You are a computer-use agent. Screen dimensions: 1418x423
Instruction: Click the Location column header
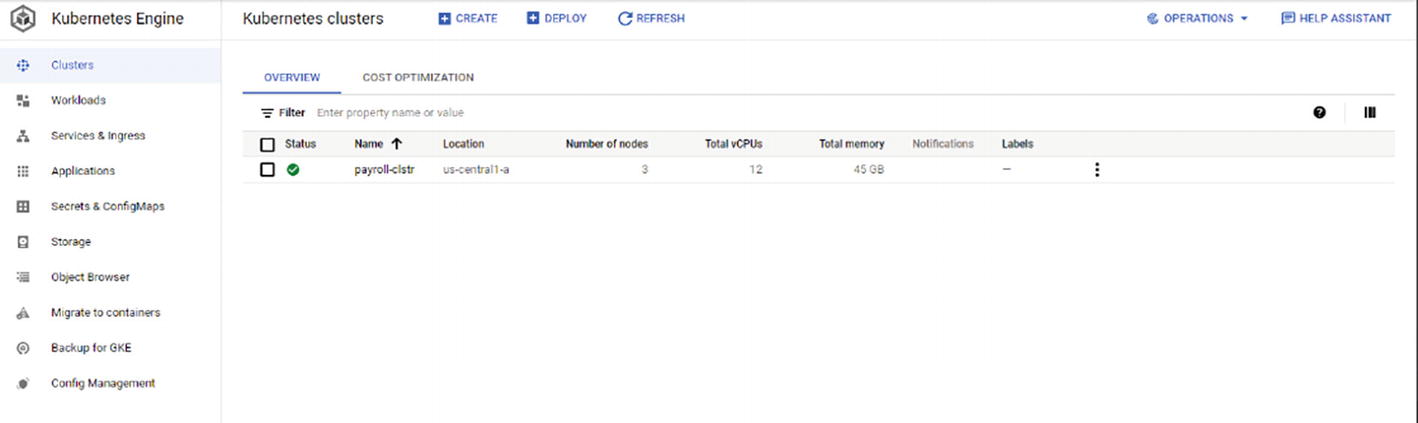pyautogui.click(x=463, y=144)
